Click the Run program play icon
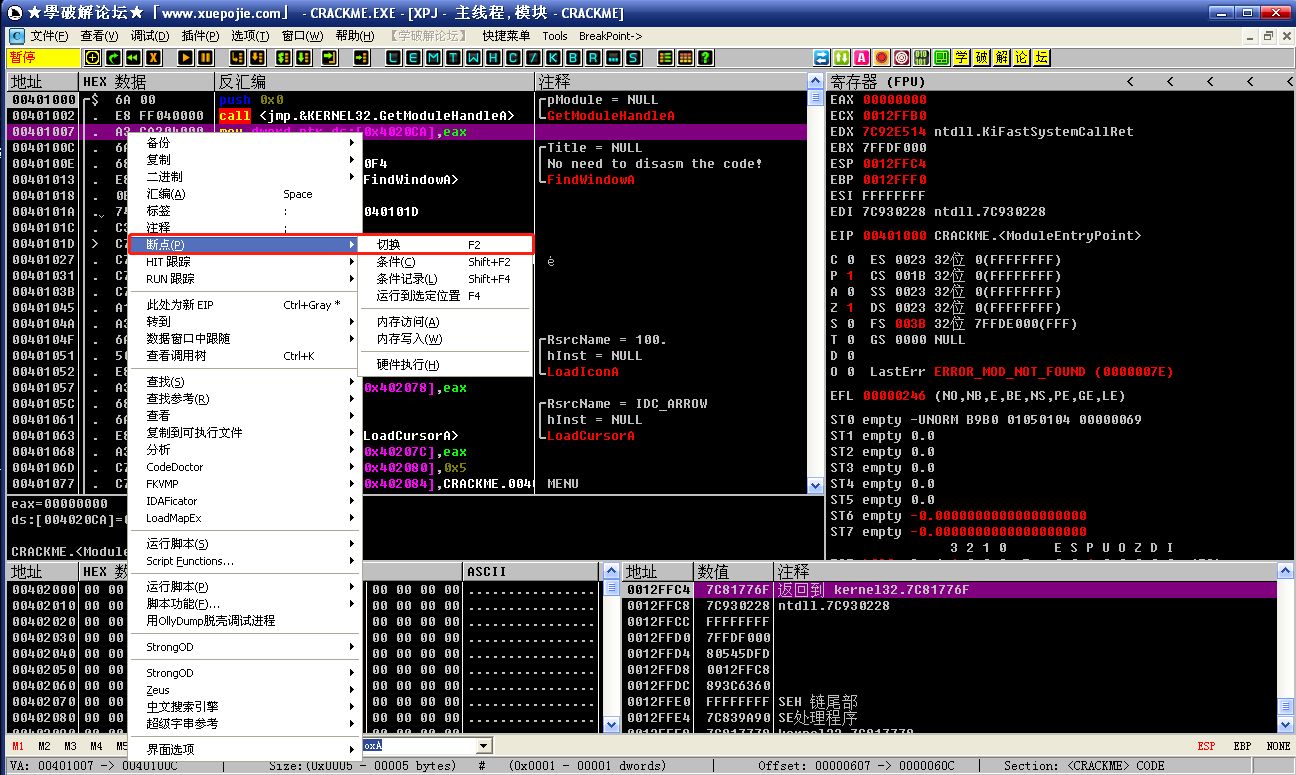Screen dimensions: 1296x775 coord(185,58)
